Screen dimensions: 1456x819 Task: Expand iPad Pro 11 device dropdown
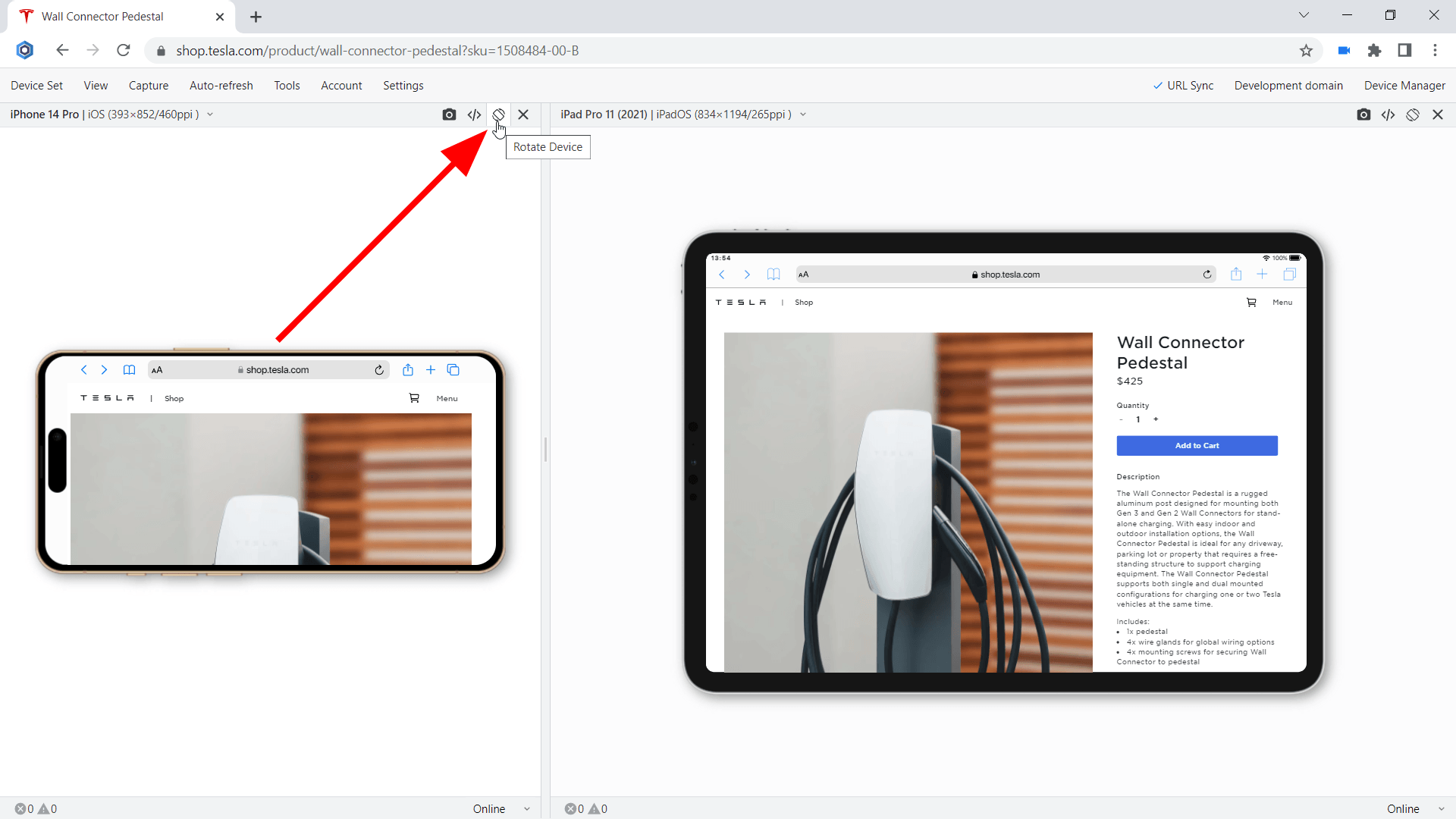(803, 115)
